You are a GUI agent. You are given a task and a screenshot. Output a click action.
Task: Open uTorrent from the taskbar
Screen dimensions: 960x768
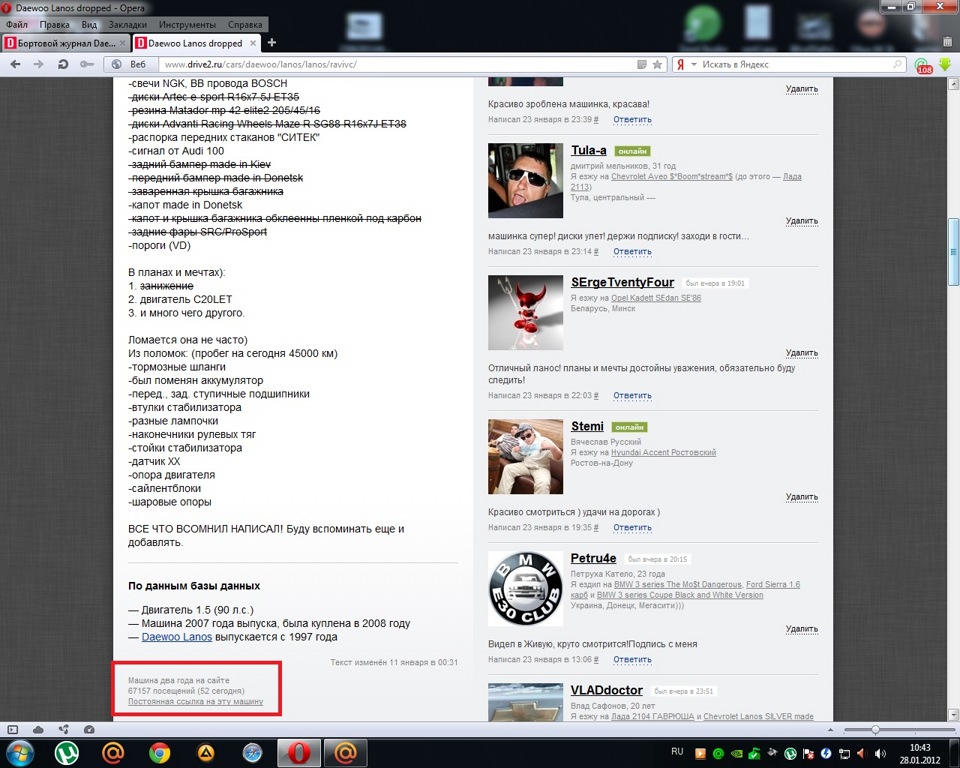(x=66, y=752)
